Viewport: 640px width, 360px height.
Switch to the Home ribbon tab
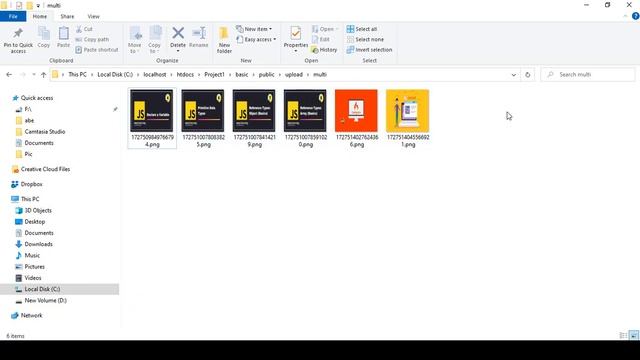point(40,16)
